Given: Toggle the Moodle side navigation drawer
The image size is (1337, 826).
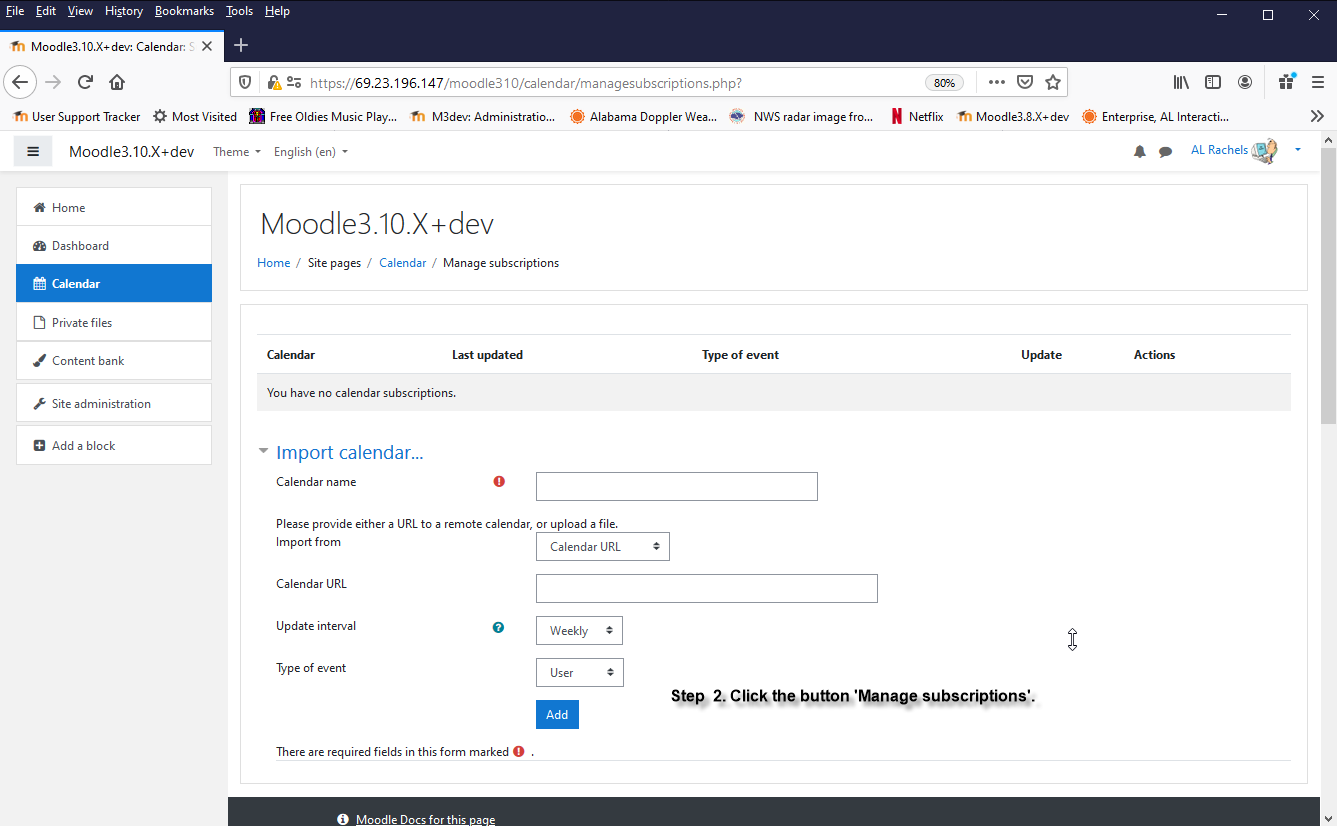Looking at the screenshot, I should pyautogui.click(x=33, y=151).
